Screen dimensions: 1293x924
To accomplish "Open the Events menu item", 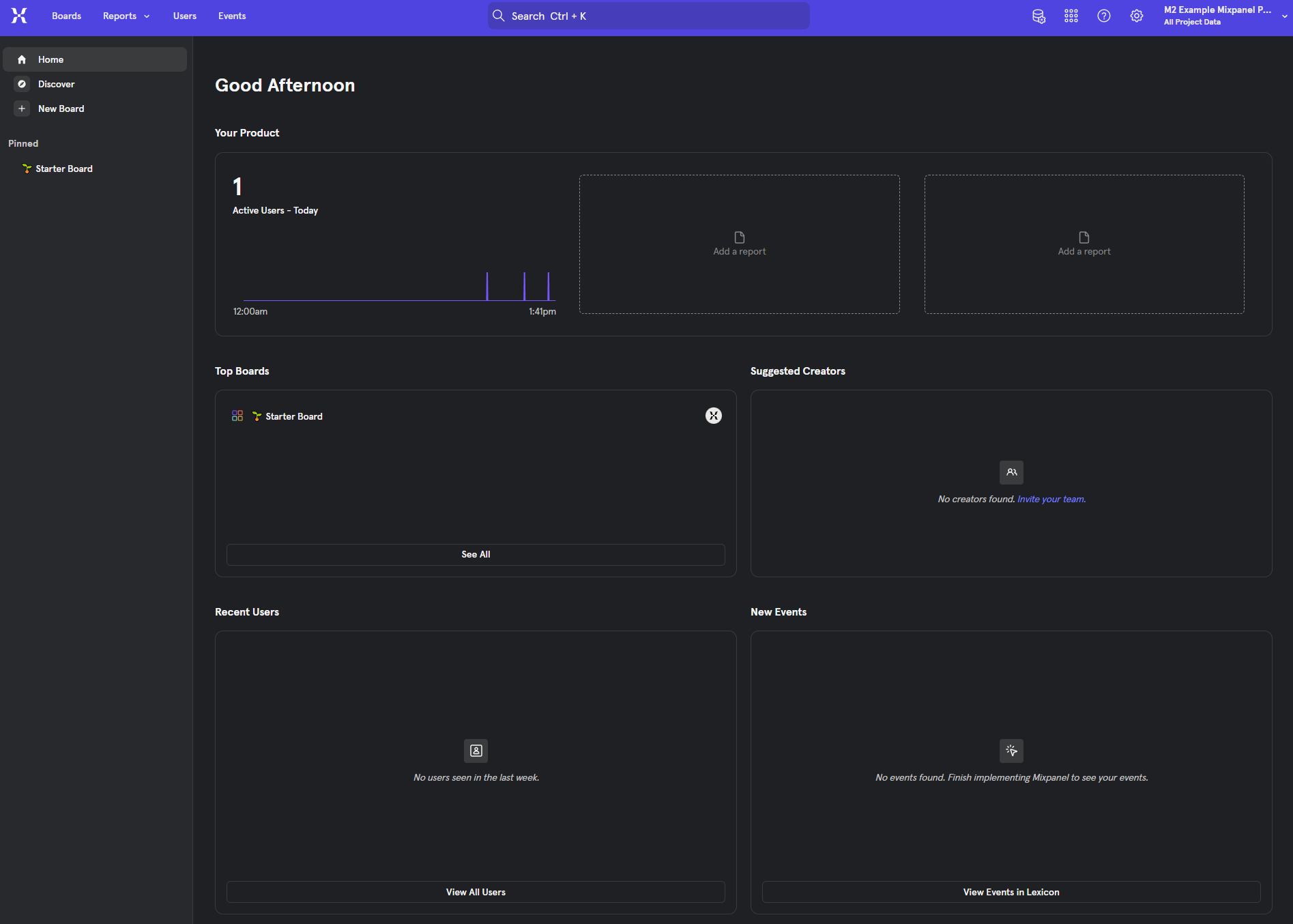I will tap(232, 16).
